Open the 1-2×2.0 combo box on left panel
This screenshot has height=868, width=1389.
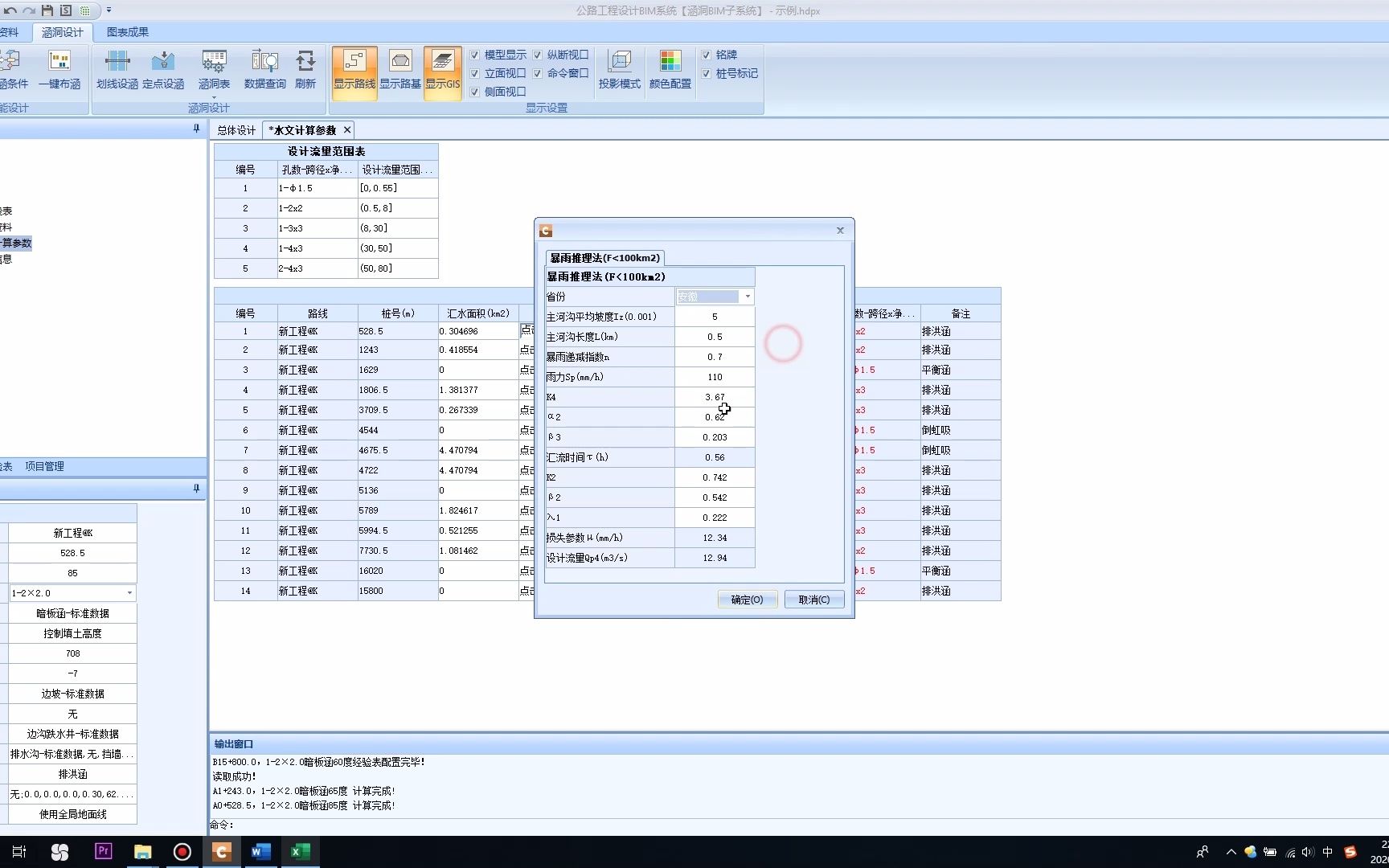pos(128,592)
